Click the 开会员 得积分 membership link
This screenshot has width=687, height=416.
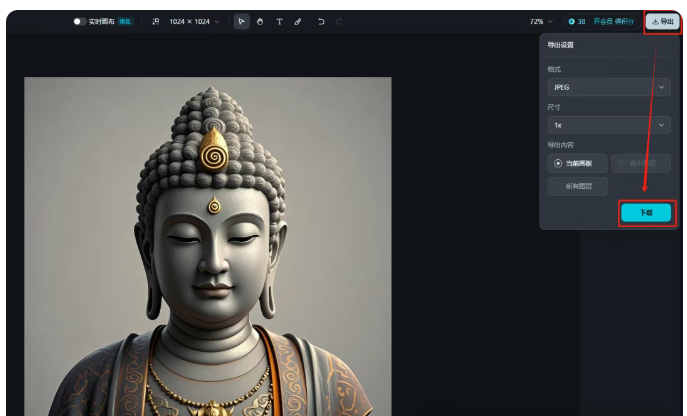(x=613, y=21)
